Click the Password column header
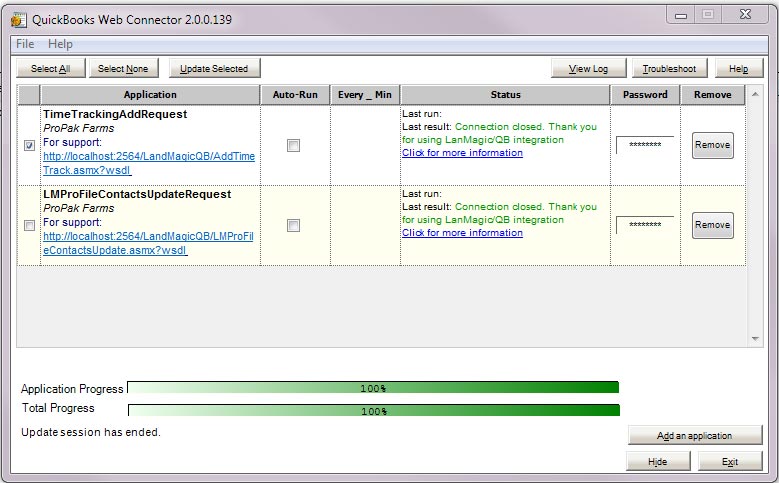The image size is (779, 483). (x=645, y=94)
